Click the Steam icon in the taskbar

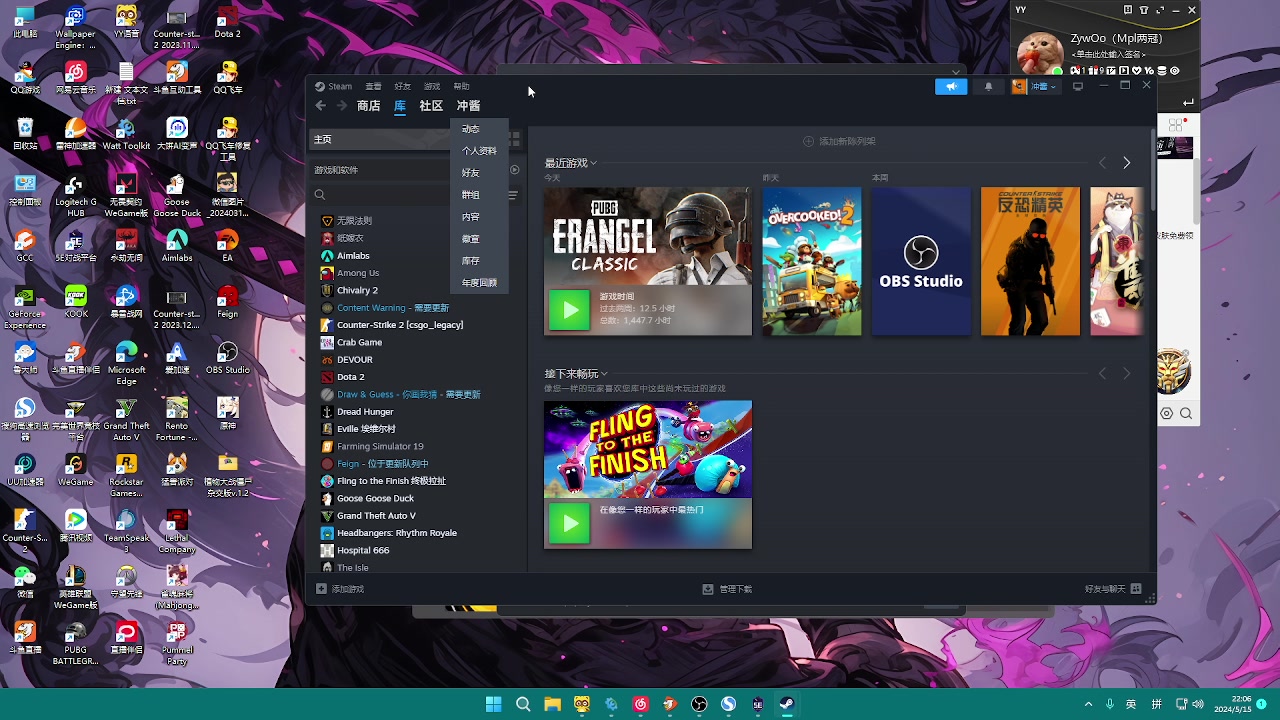click(x=787, y=704)
